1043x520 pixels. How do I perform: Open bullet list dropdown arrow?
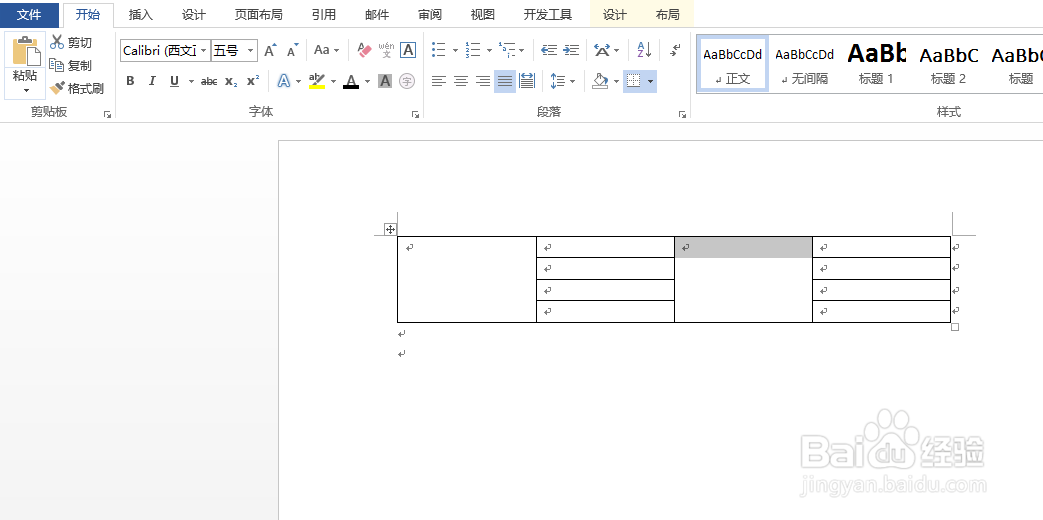[455, 50]
